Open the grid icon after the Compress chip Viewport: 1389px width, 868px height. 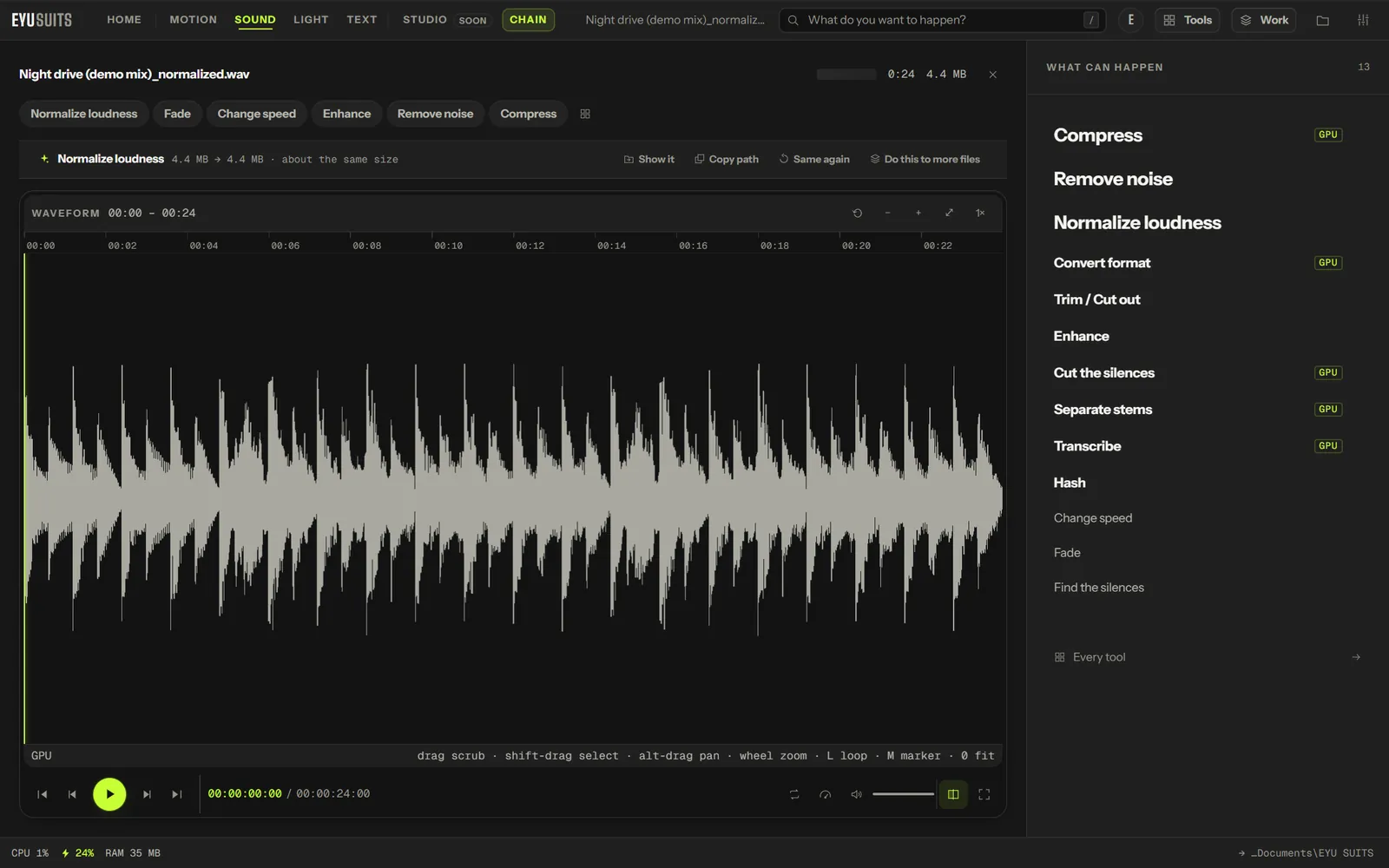click(585, 114)
